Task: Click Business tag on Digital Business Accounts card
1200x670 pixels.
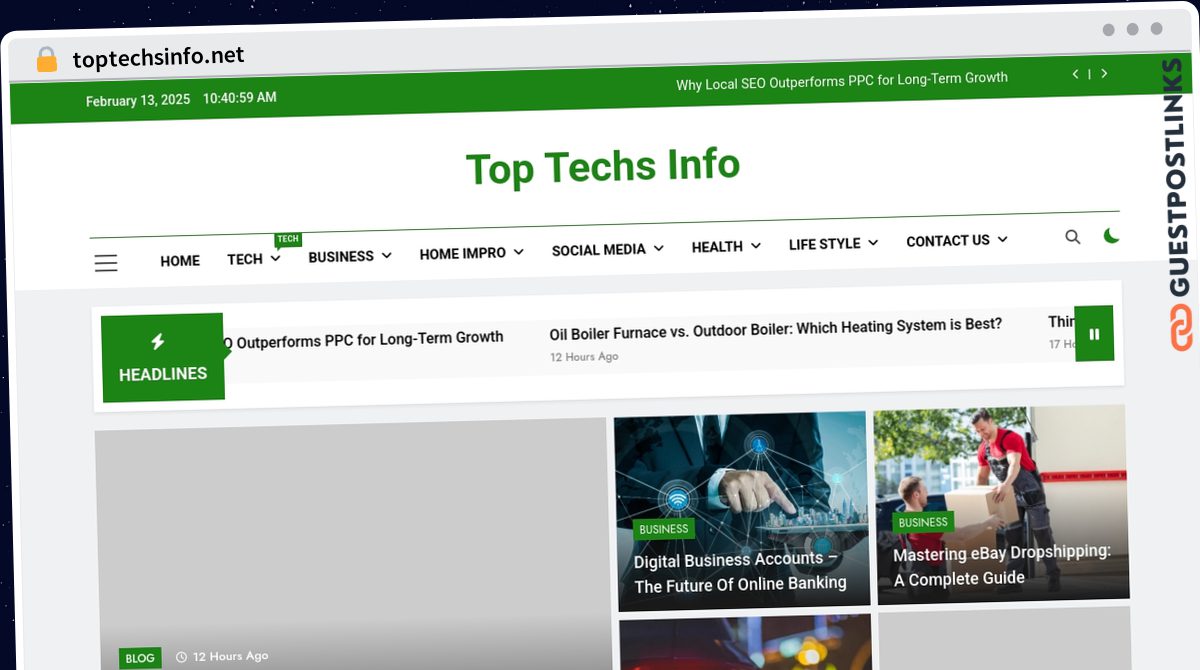Action: pos(664,529)
